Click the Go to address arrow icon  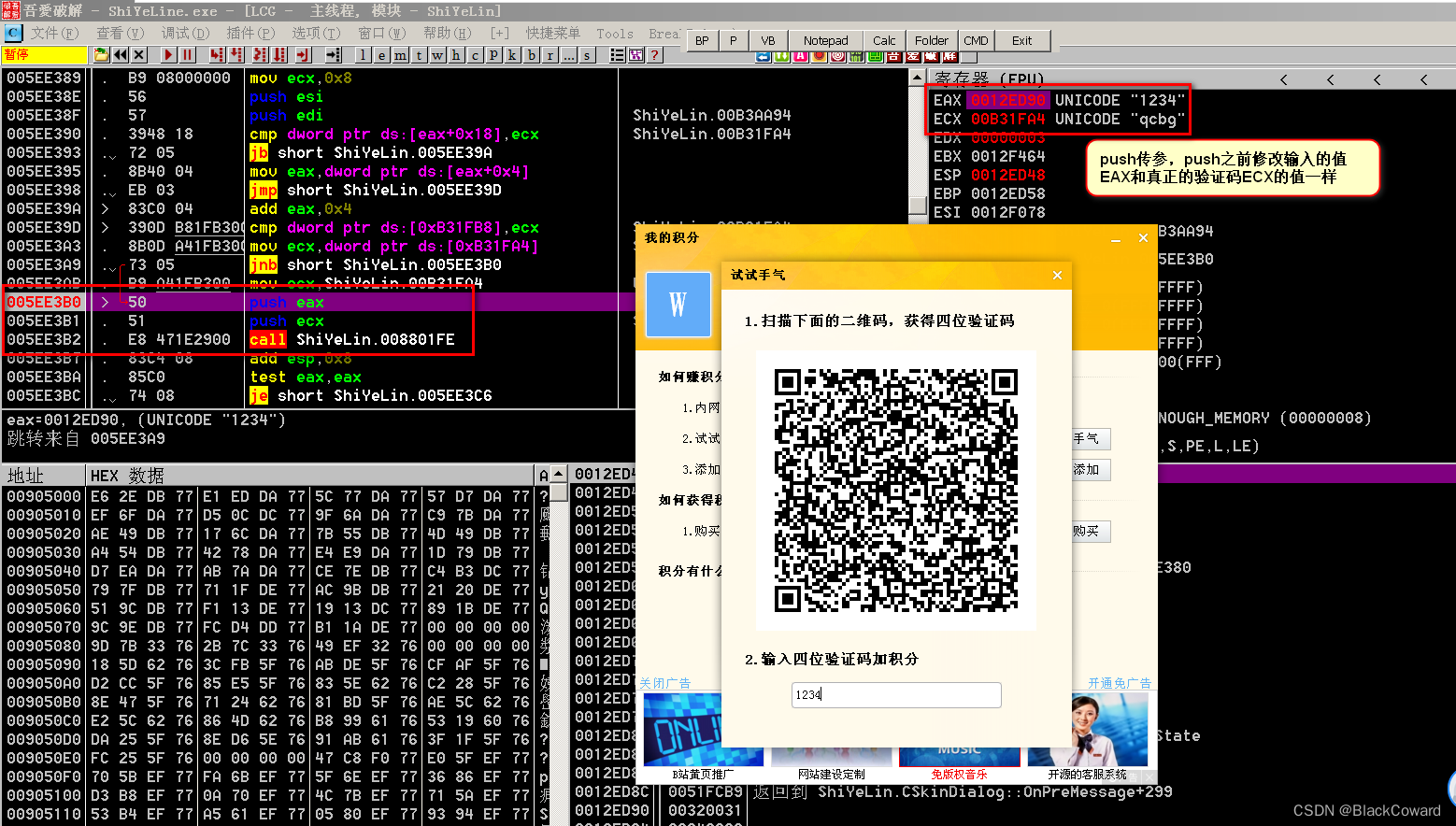tap(333, 55)
